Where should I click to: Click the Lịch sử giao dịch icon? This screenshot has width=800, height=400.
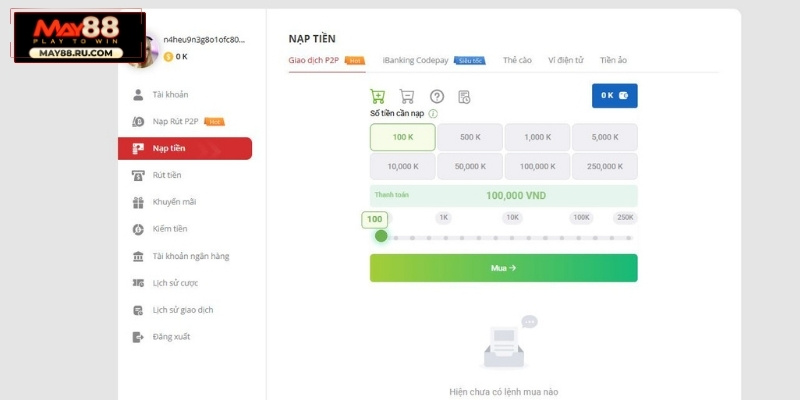pyautogui.click(x=138, y=310)
